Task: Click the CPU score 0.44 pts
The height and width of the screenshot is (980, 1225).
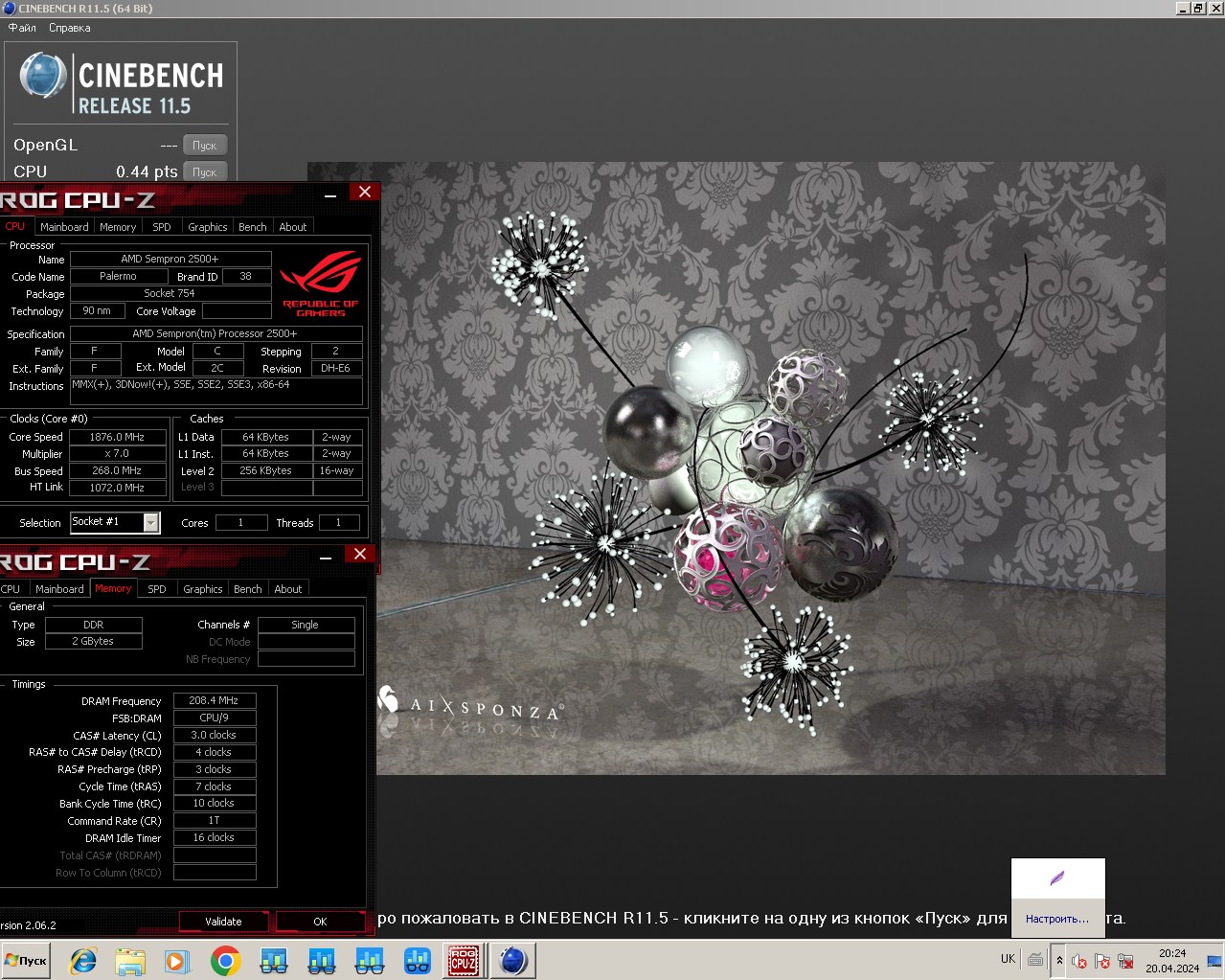Action: [x=147, y=171]
